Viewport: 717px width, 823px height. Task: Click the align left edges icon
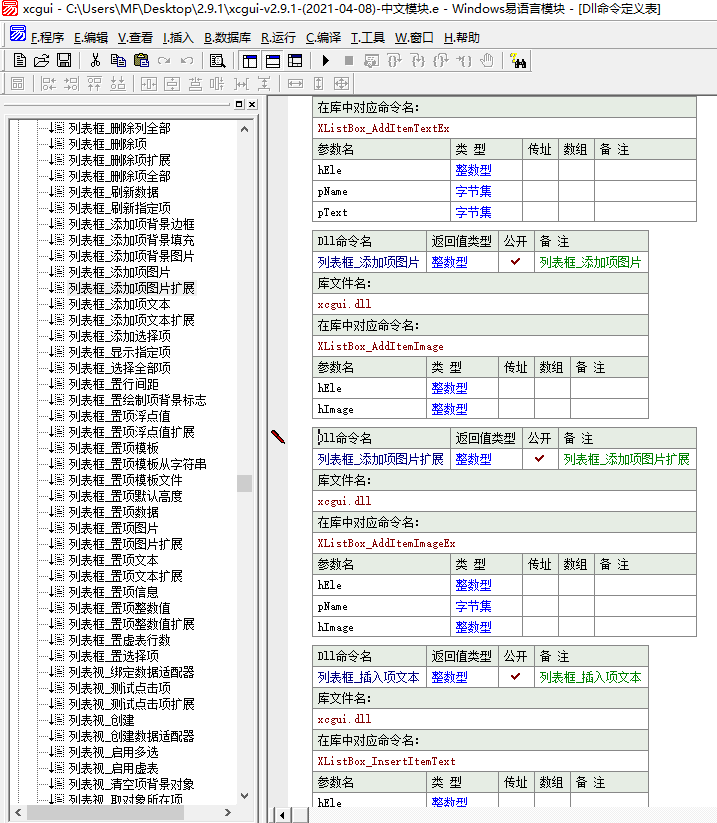pos(48,83)
